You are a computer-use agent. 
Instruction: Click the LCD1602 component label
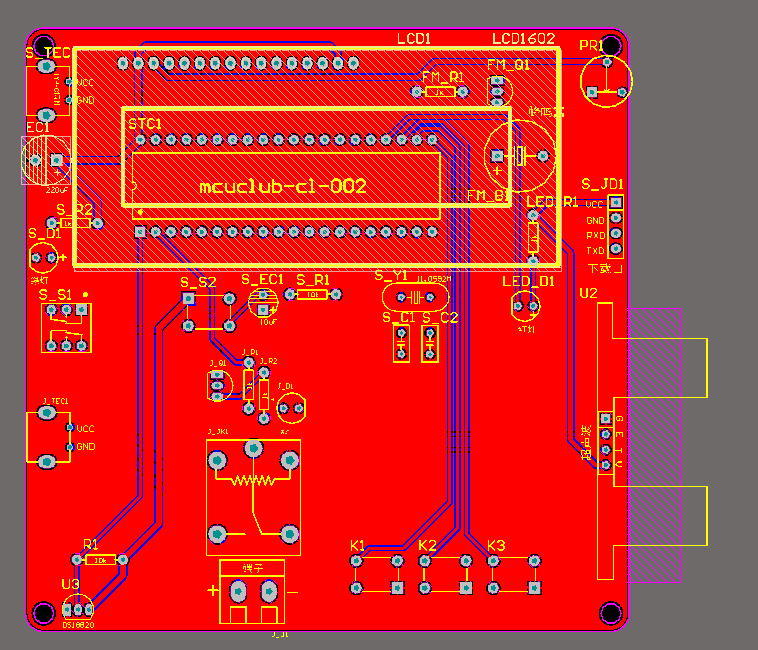click(x=524, y=39)
